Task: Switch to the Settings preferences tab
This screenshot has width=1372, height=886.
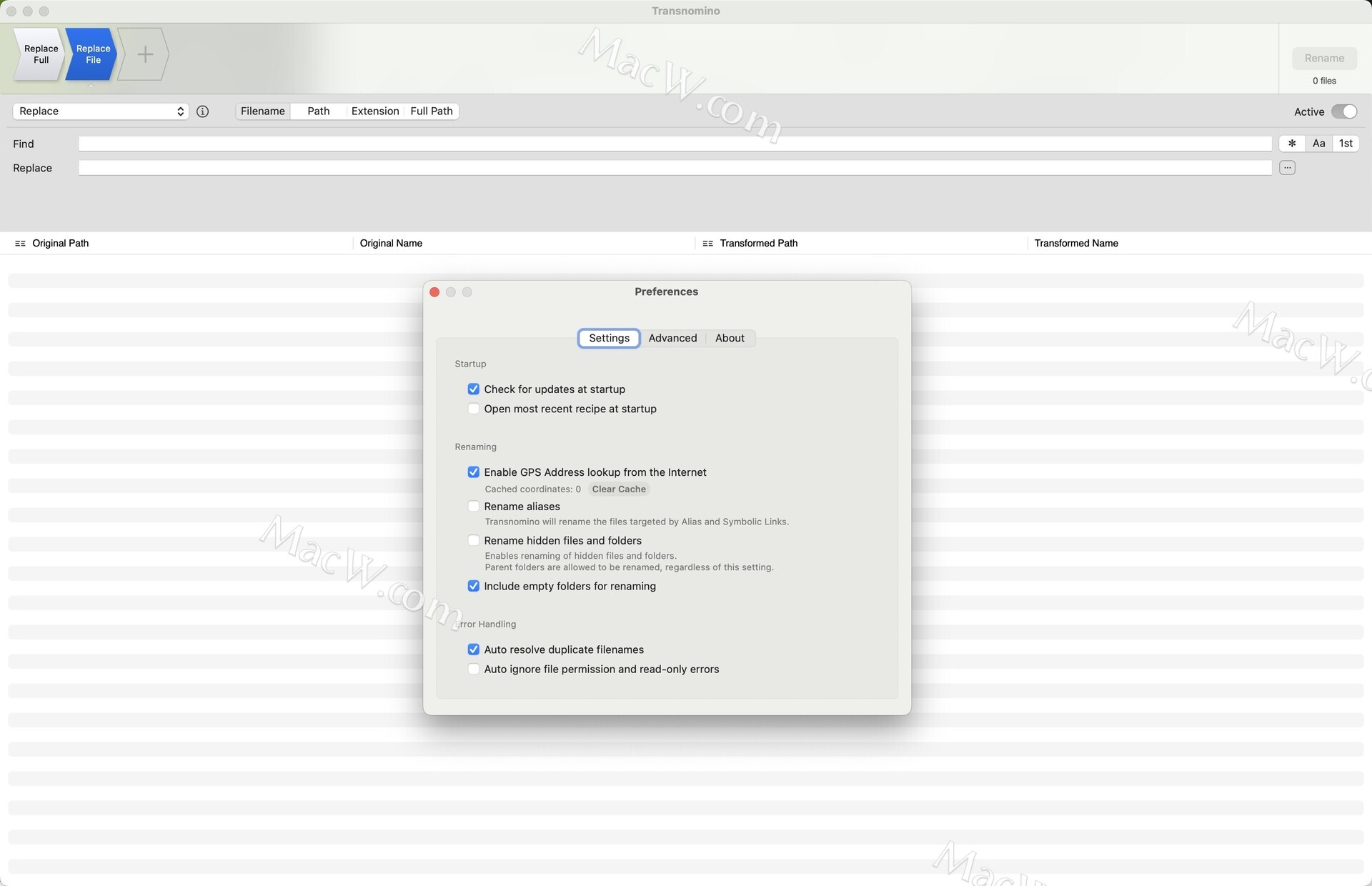Action: (609, 338)
